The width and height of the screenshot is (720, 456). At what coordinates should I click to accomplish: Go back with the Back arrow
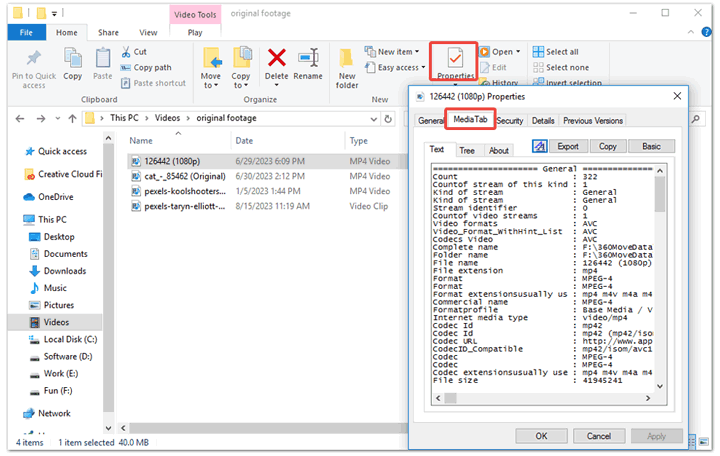coord(20,118)
